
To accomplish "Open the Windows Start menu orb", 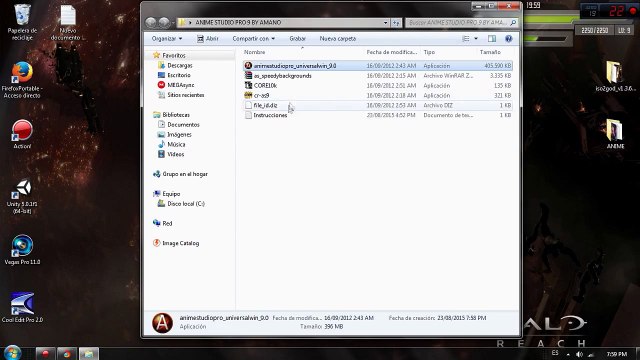I will click(x=12, y=353).
